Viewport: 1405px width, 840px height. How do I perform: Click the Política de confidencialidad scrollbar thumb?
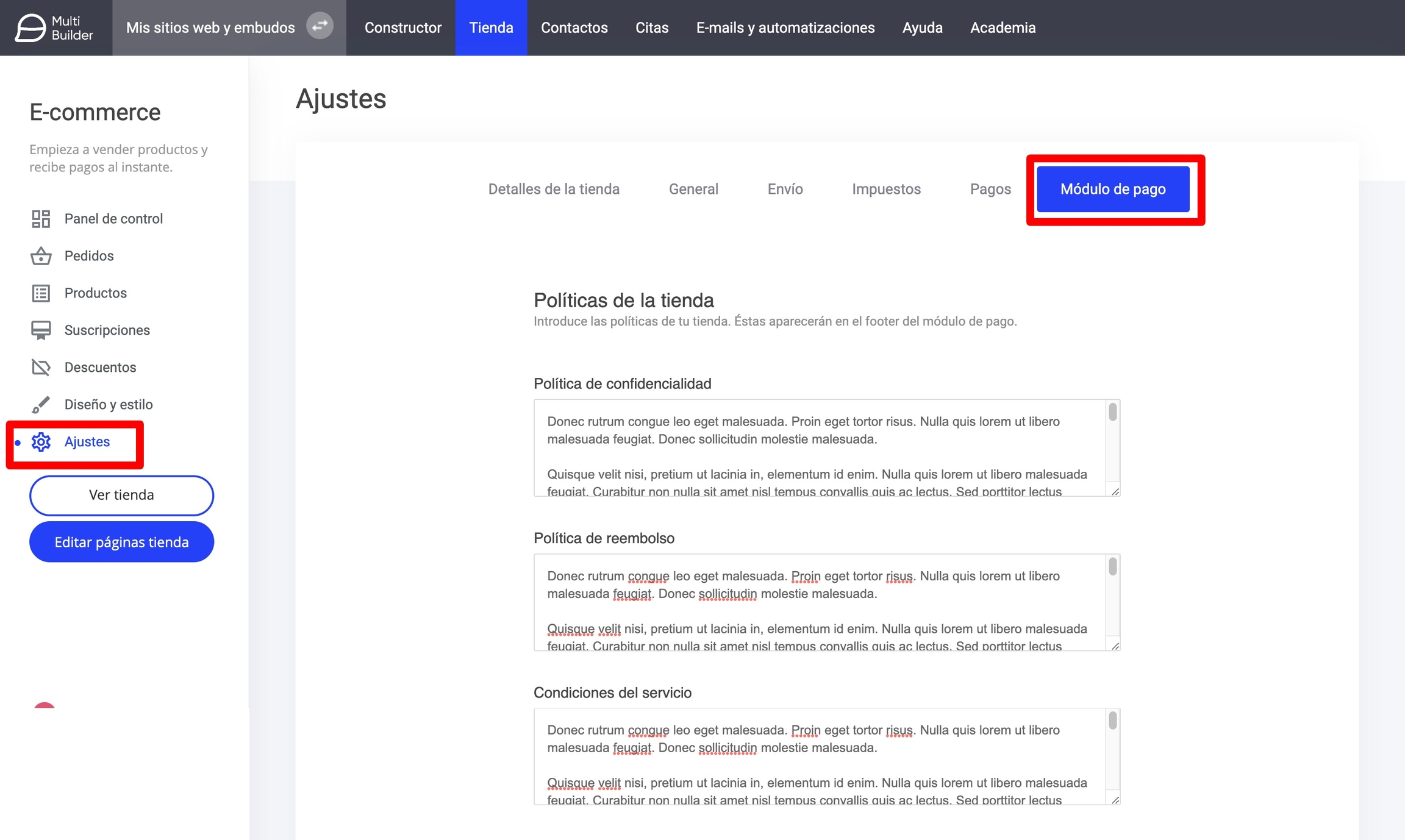point(1113,413)
